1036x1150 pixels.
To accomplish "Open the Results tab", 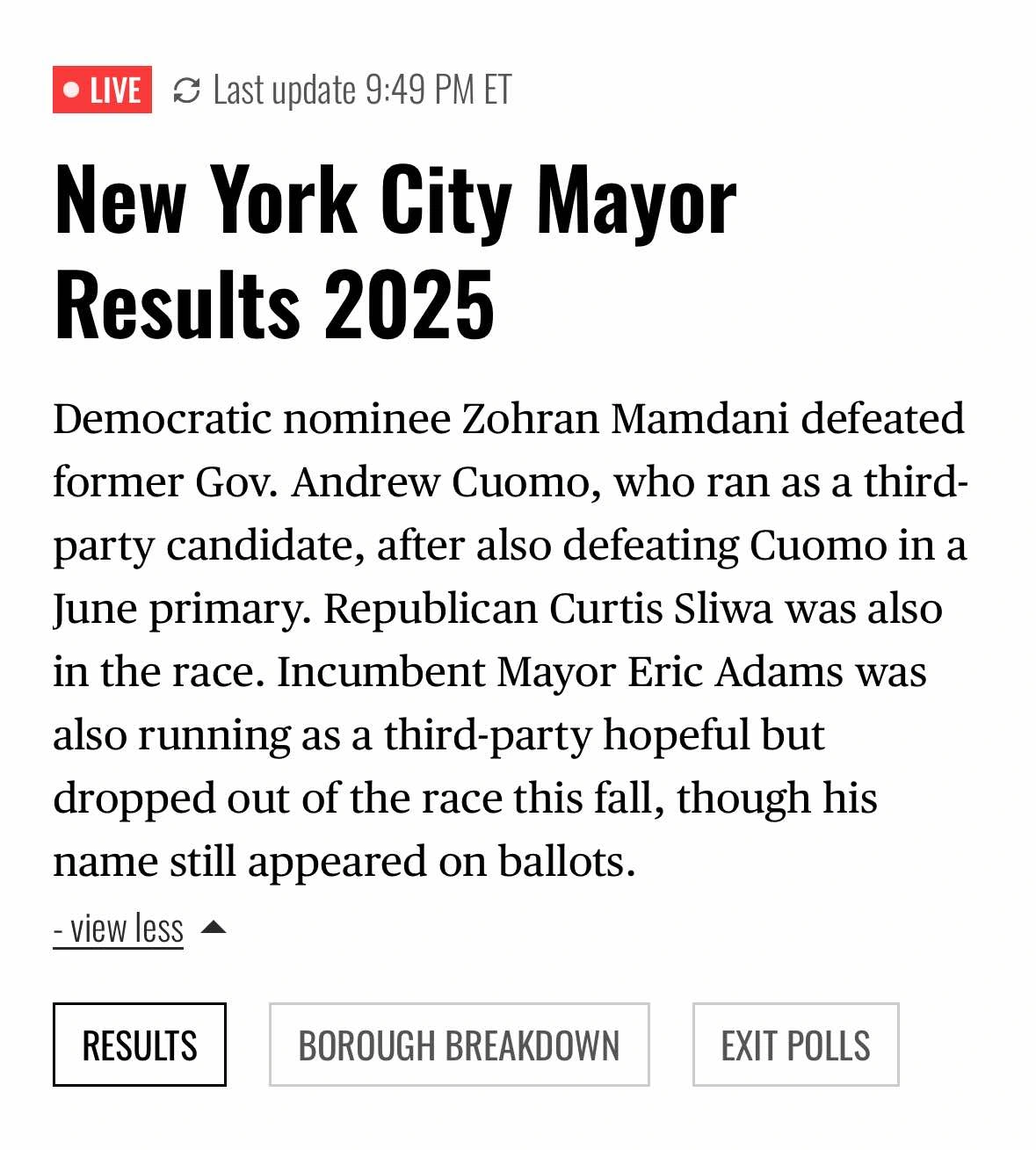I will (x=140, y=1045).
